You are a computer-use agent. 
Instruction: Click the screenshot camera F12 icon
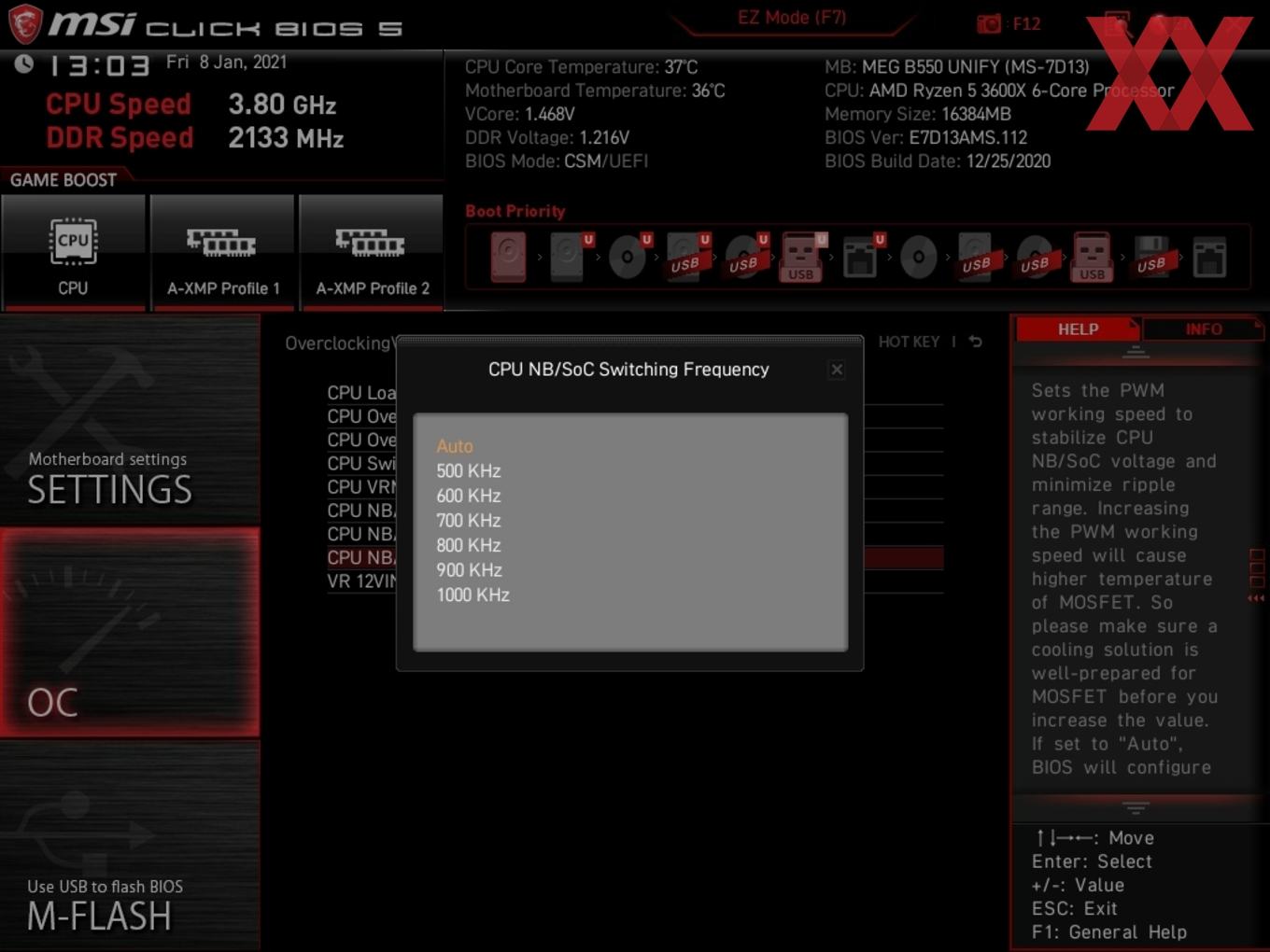click(x=1008, y=23)
